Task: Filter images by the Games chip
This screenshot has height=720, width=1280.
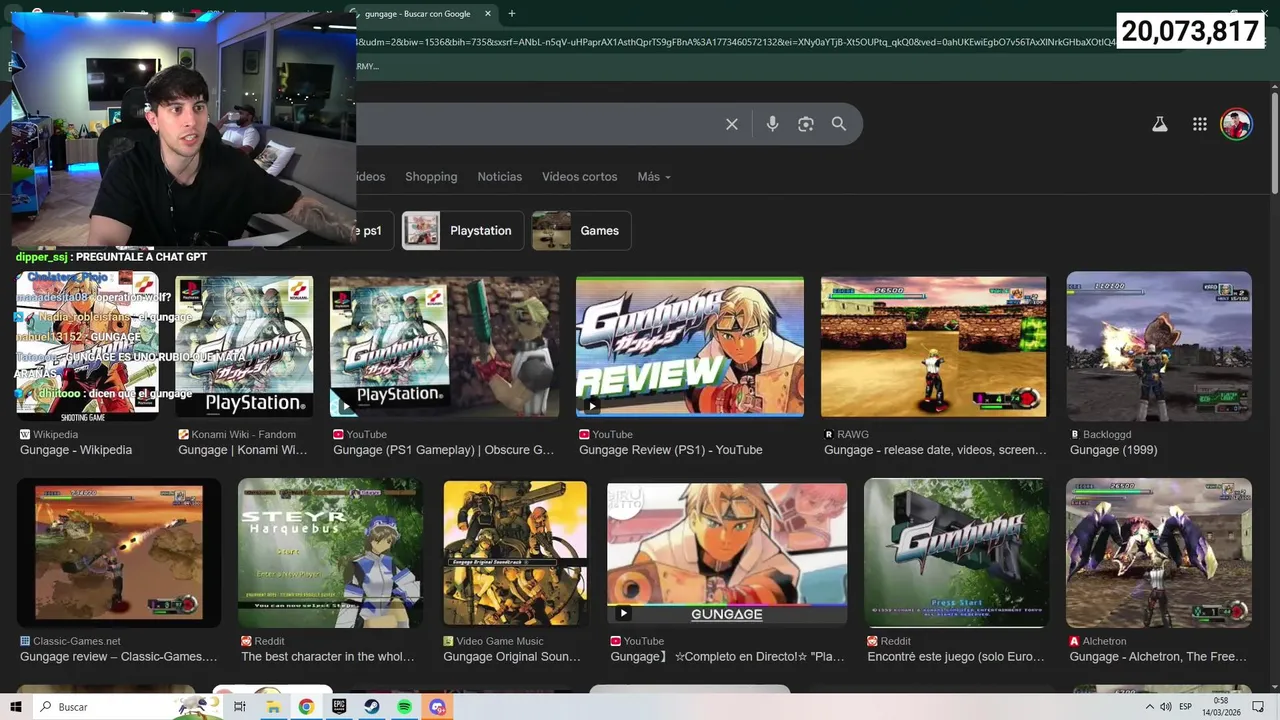Action: (581, 231)
